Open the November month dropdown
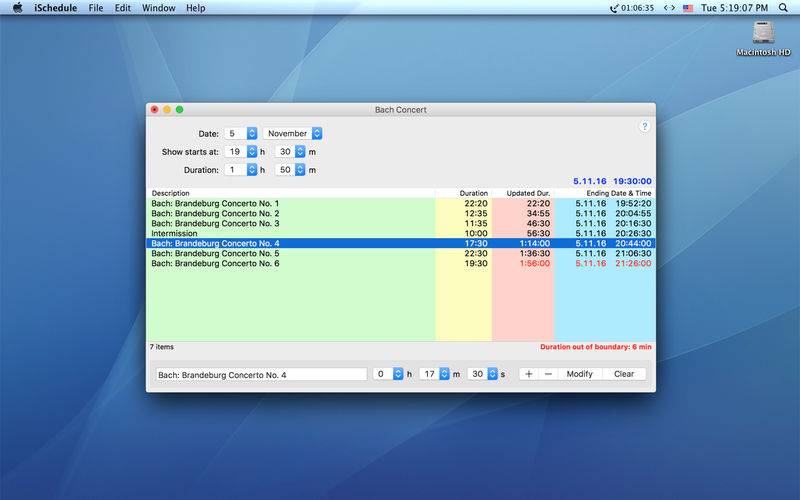This screenshot has height=500, width=800. [x=292, y=134]
